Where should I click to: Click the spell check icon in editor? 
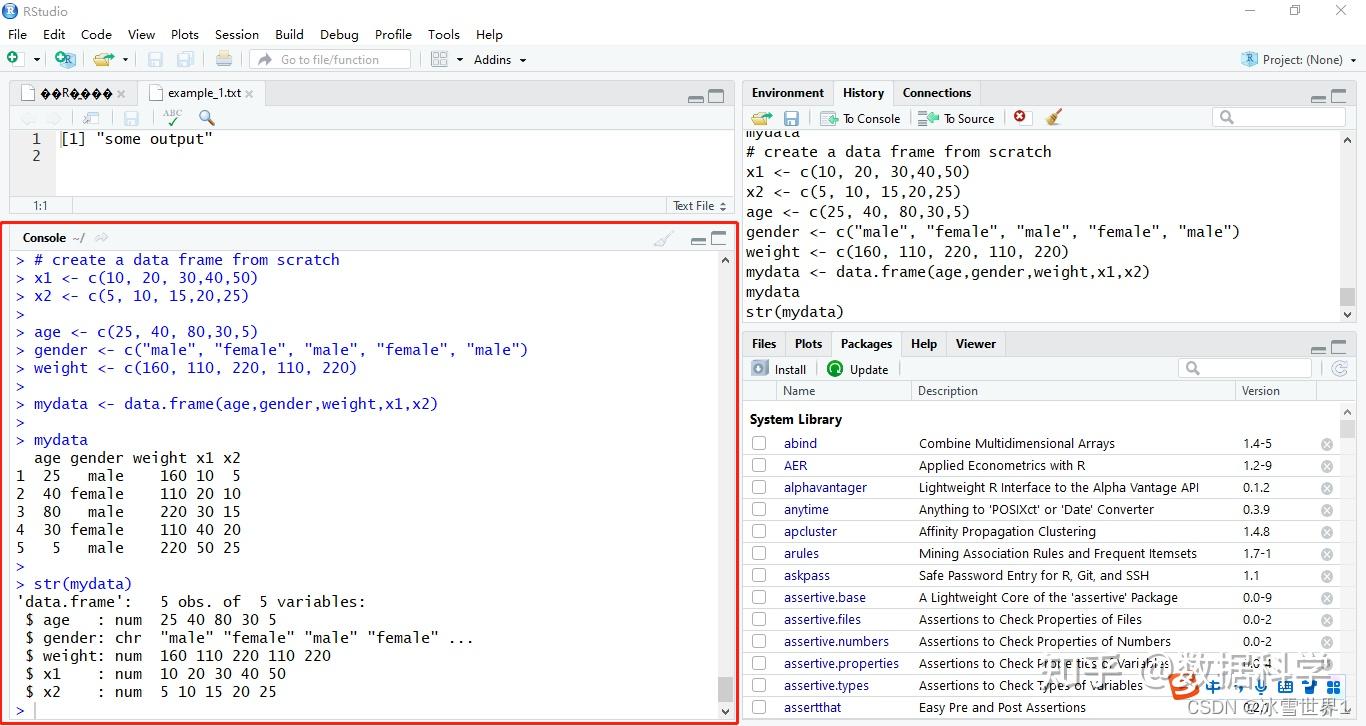tap(172, 118)
